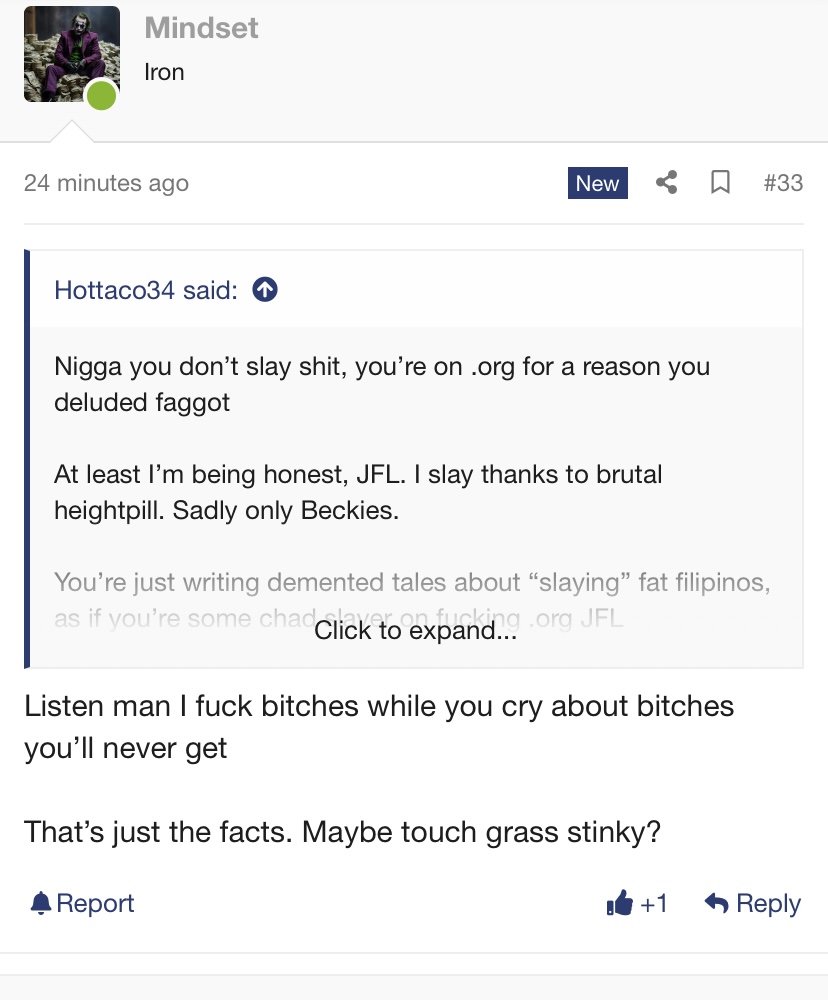The image size is (828, 1000).
Task: Click the share icon in post header
Action: point(667,183)
